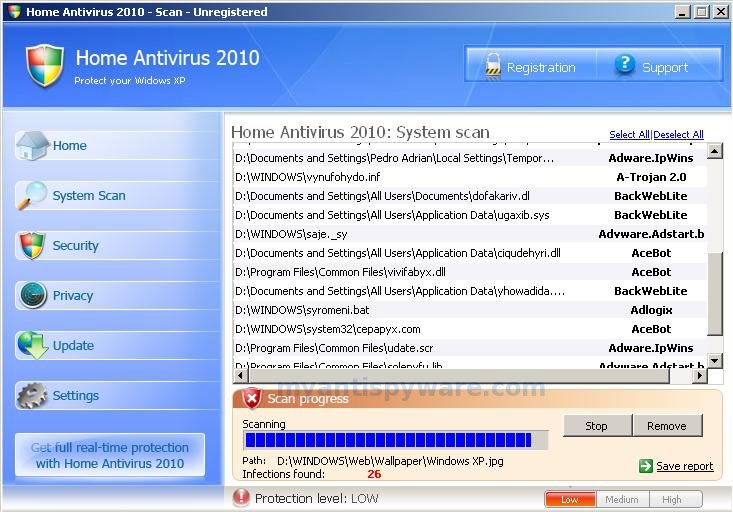The image size is (733, 512).
Task: Click the blue scanning progress bar
Action: pyautogui.click(x=395, y=440)
